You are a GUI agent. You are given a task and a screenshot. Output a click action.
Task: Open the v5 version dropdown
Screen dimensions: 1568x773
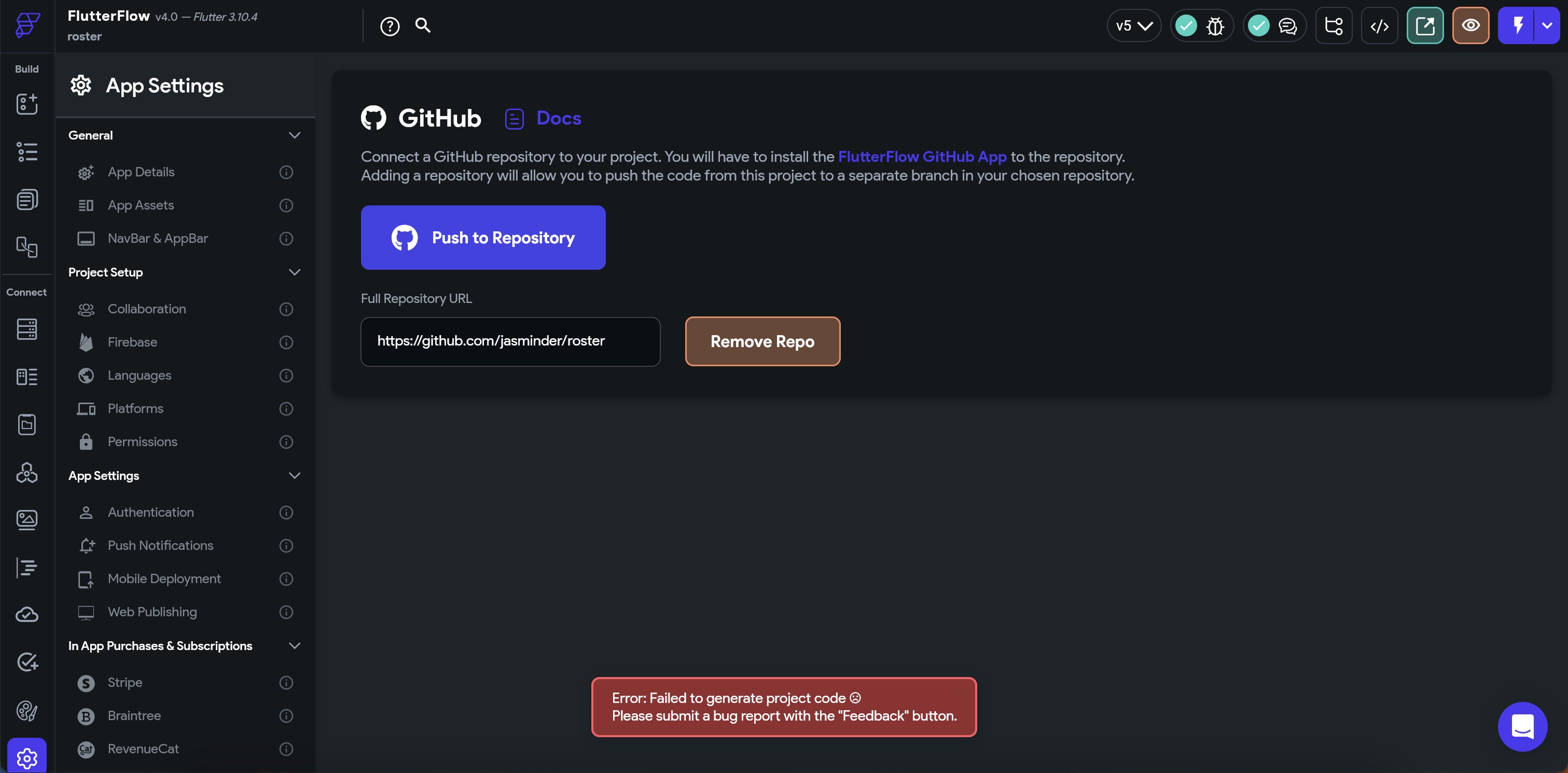(1133, 25)
